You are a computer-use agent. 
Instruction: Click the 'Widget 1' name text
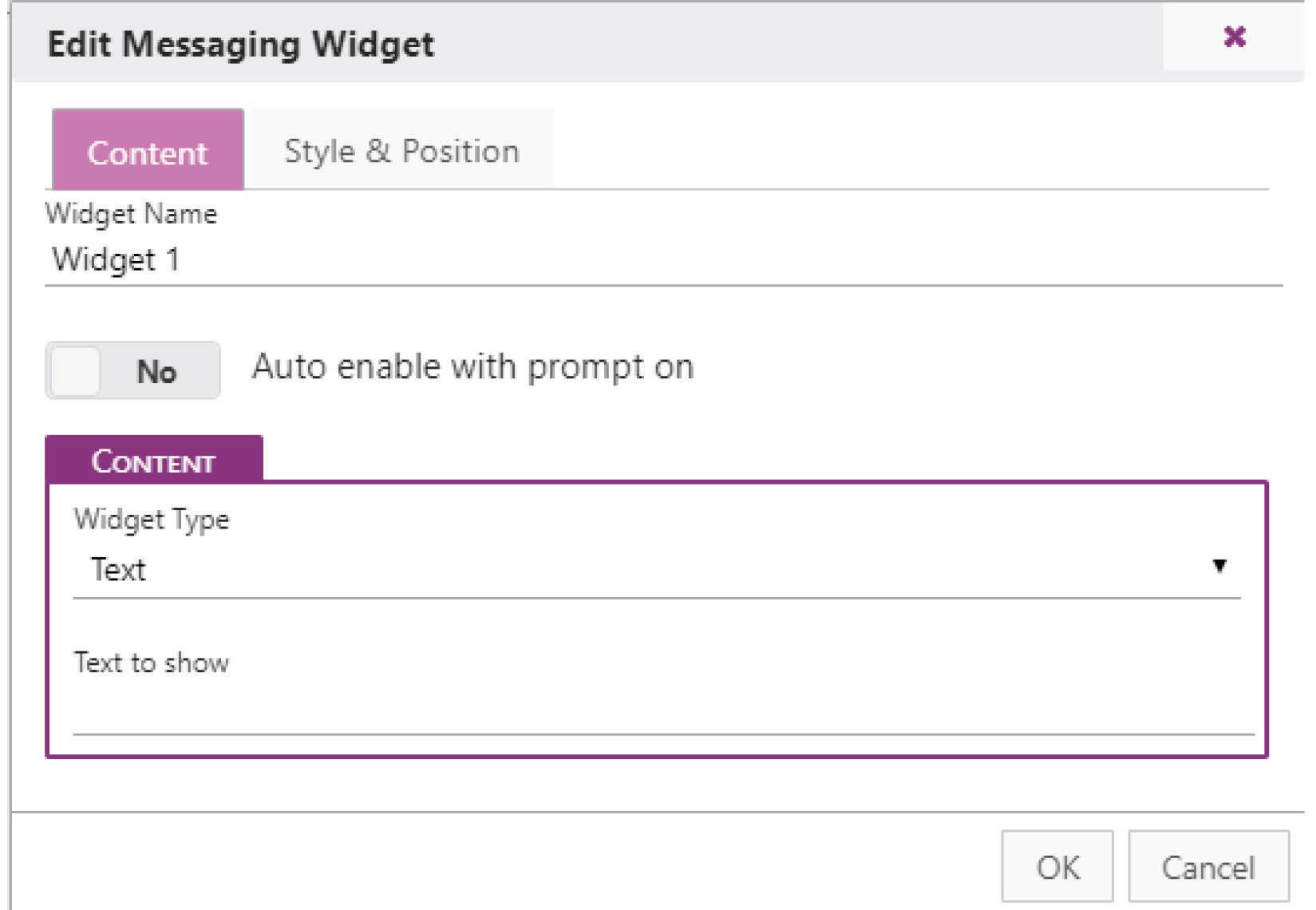116,260
